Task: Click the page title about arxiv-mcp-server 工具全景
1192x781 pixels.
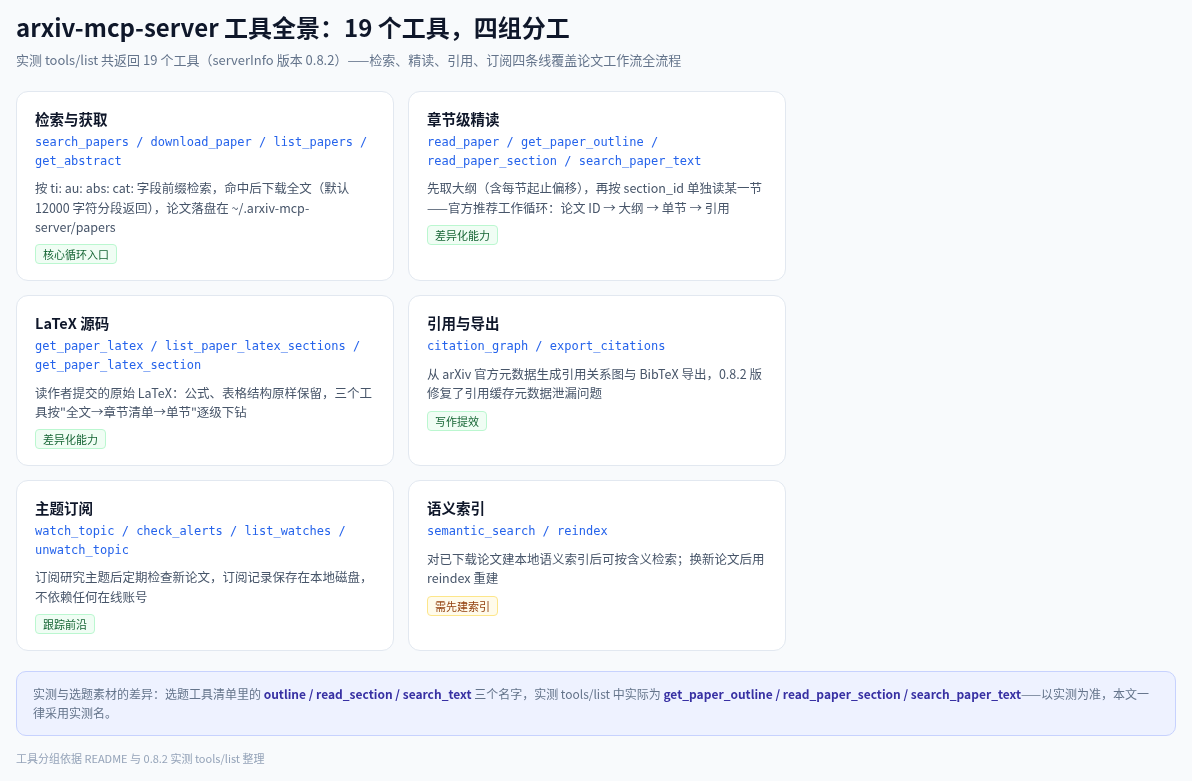Action: [x=293, y=28]
